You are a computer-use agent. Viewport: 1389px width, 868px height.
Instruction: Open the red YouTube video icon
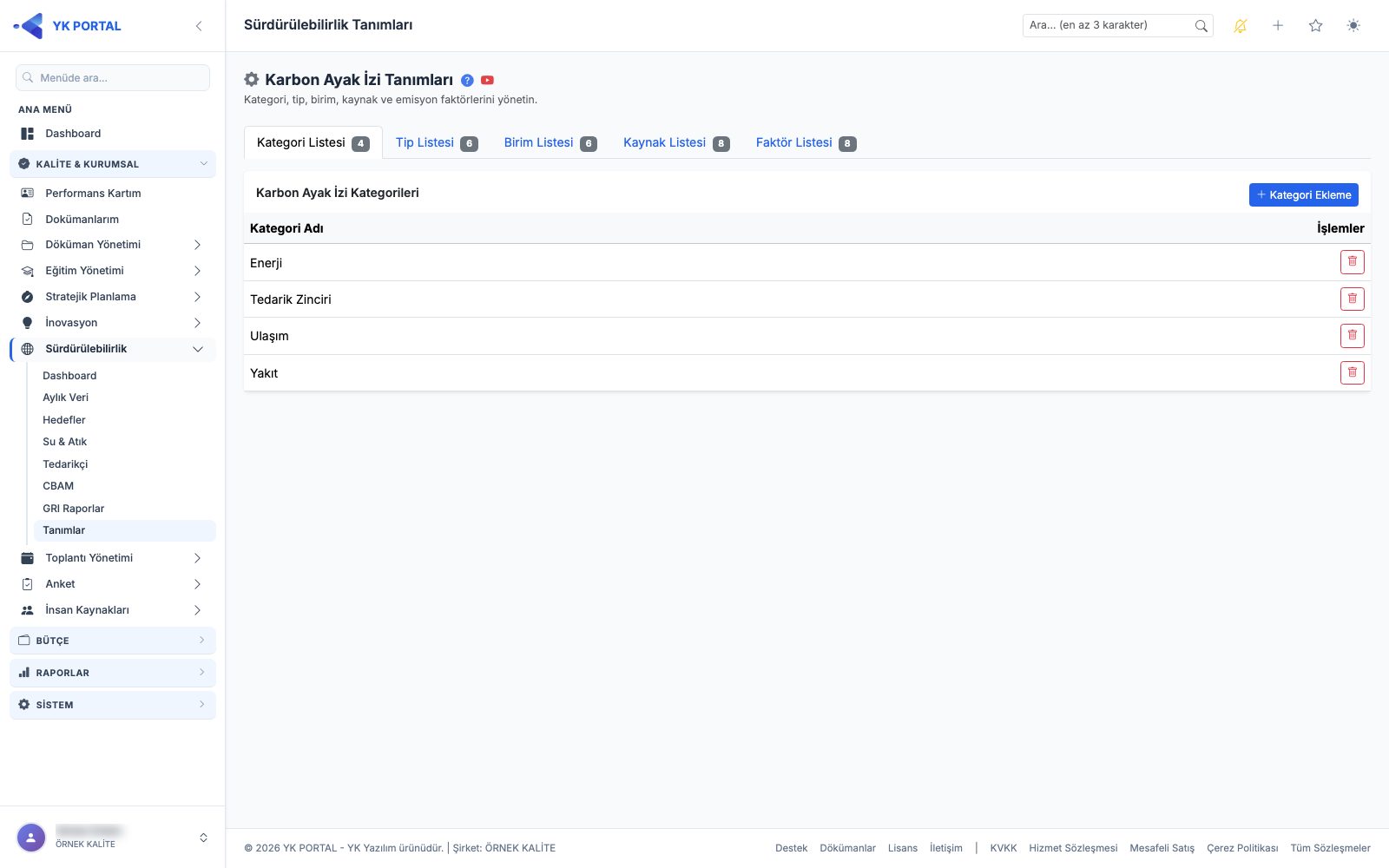(x=488, y=80)
